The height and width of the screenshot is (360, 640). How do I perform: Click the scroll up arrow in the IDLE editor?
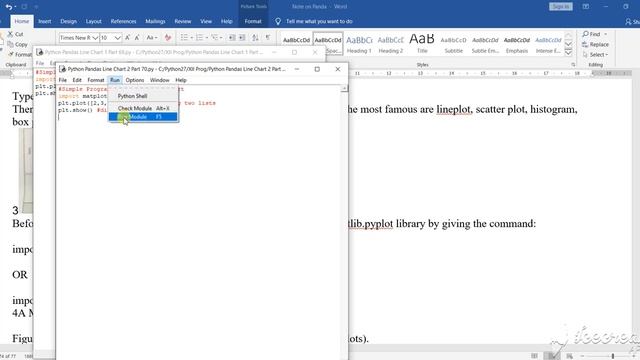click(x=344, y=88)
